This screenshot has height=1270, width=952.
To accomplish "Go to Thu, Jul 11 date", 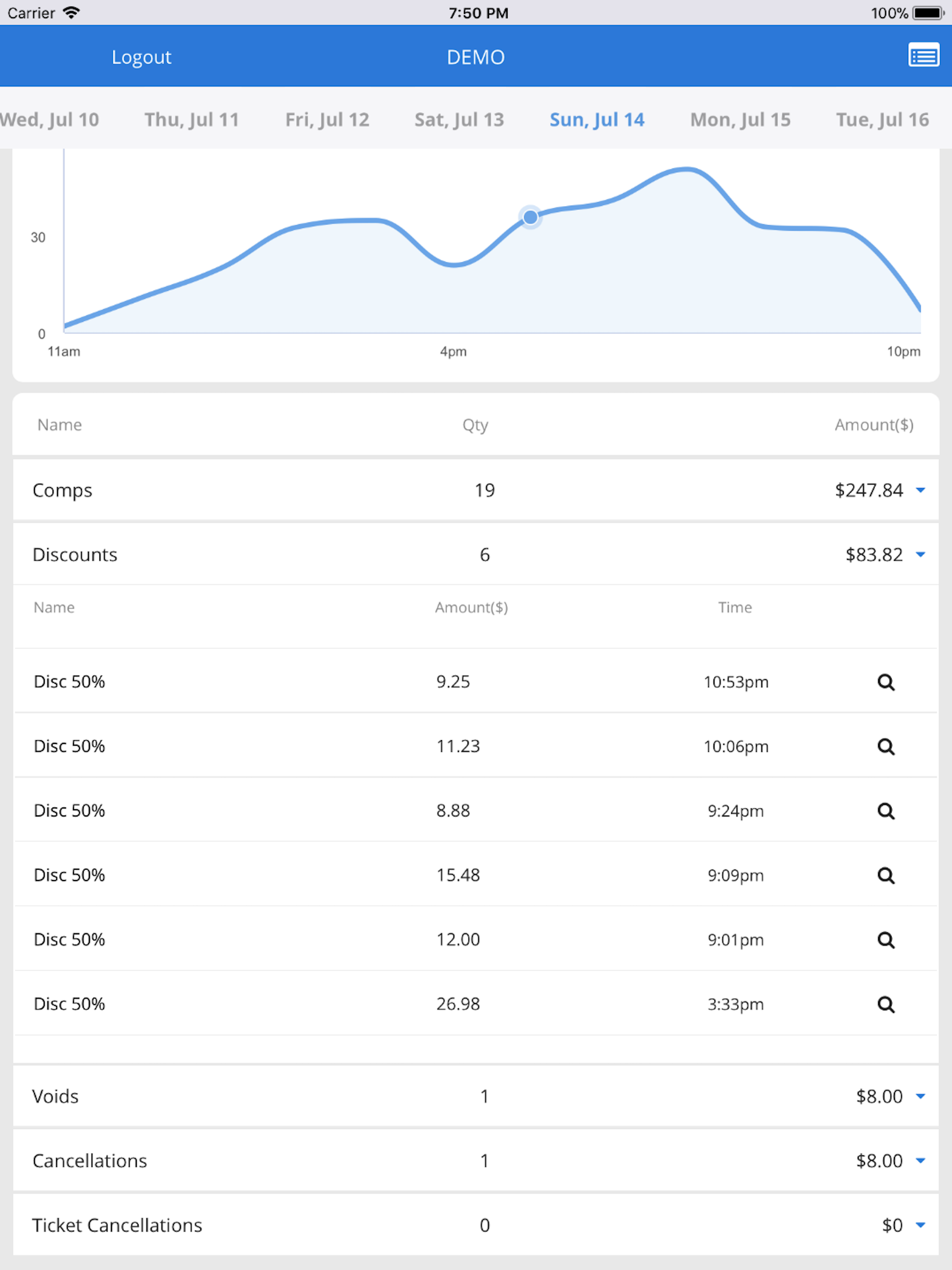I will pos(191,119).
